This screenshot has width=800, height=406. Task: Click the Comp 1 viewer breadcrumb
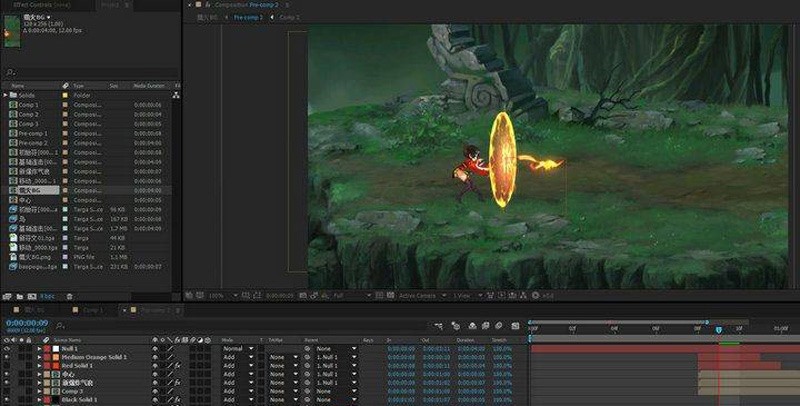[289, 17]
